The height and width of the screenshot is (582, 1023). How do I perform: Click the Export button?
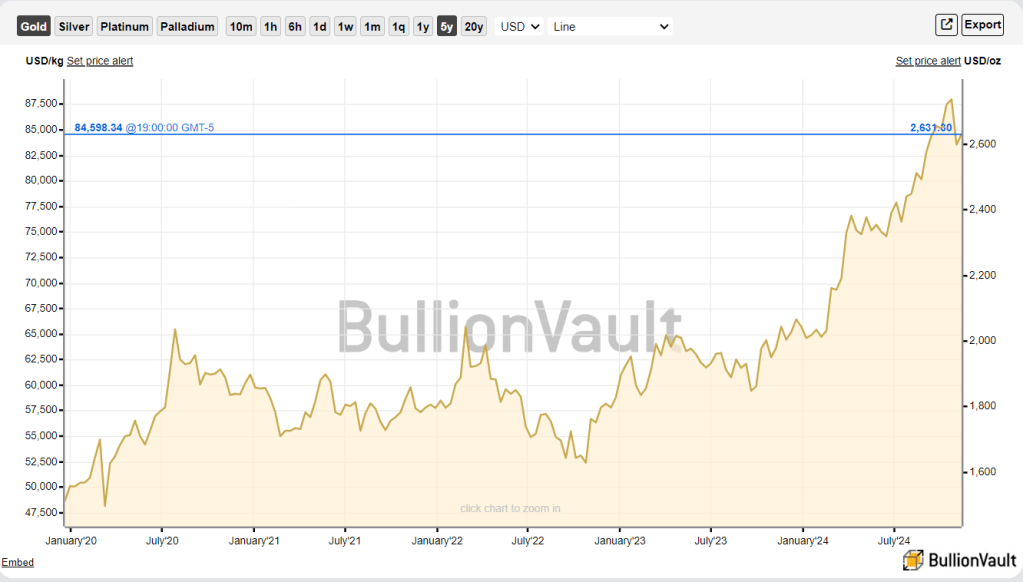982,25
